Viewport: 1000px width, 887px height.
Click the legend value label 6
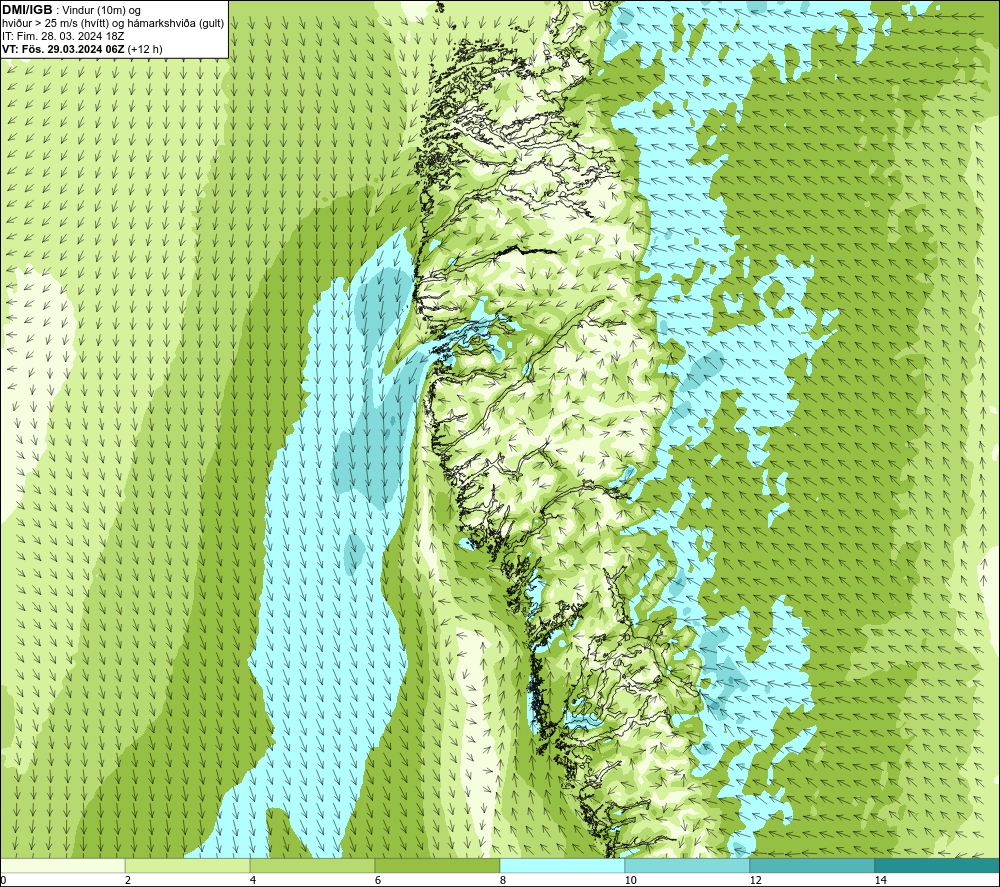pos(378,880)
